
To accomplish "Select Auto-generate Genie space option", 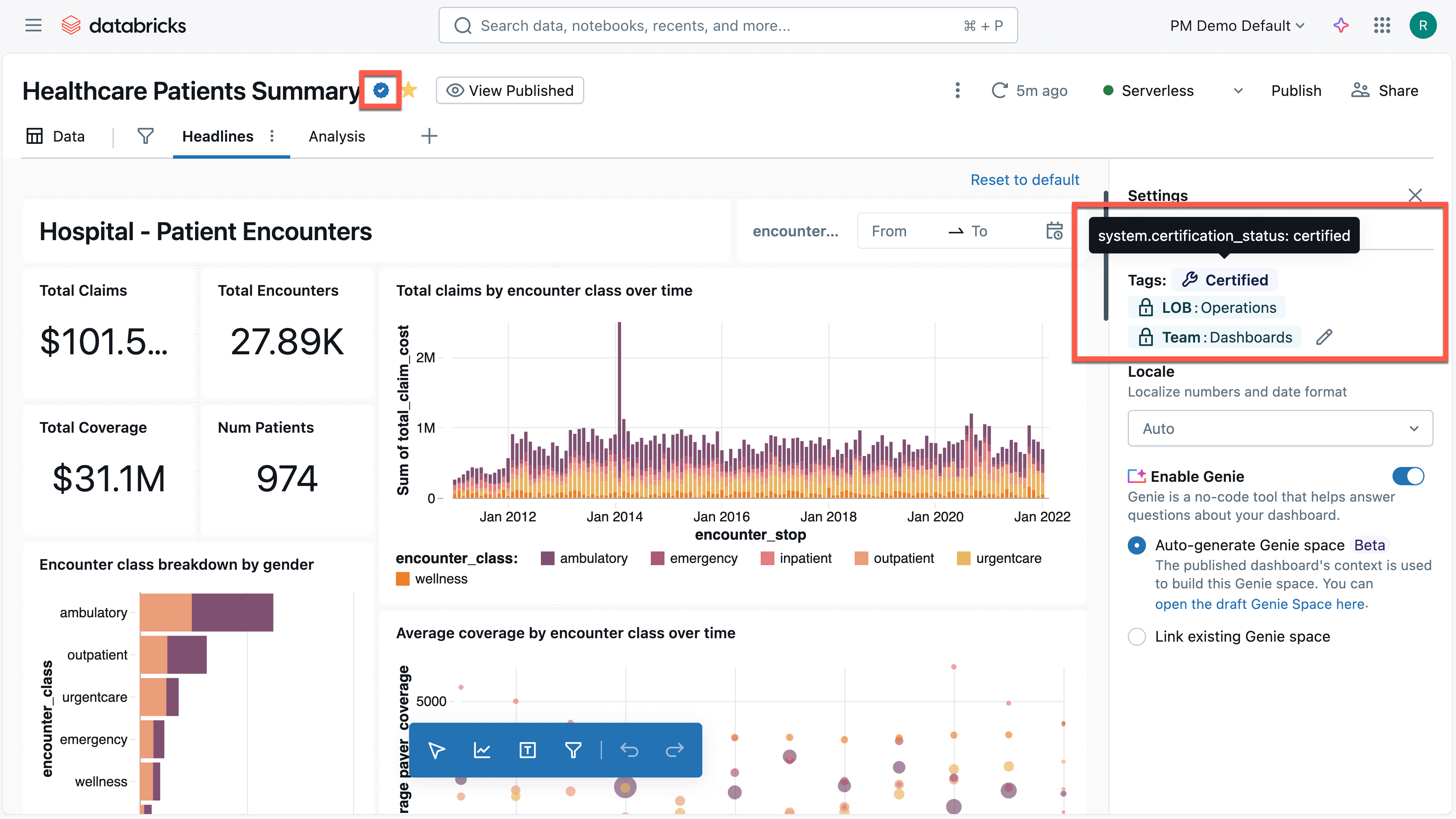I will (x=1137, y=545).
